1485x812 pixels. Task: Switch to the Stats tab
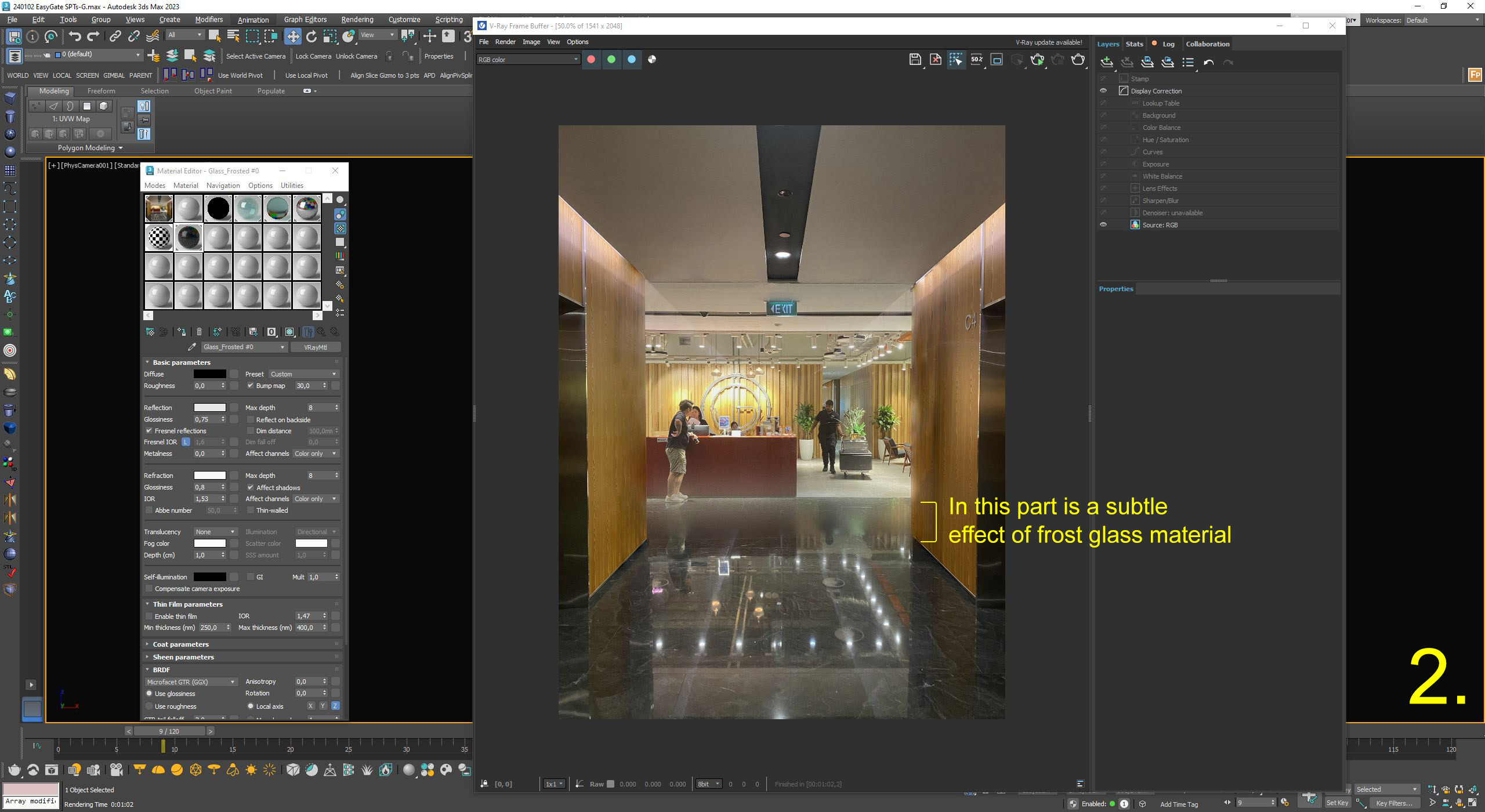pos(1134,44)
